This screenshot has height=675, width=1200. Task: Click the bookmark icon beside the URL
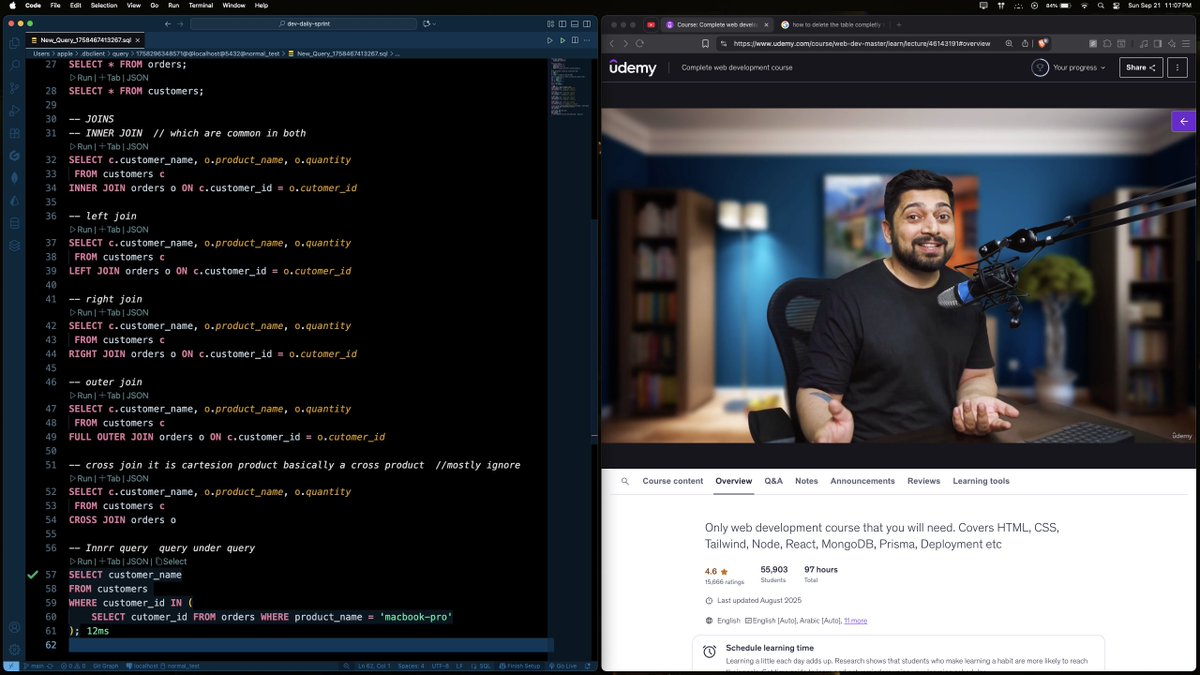click(706, 43)
